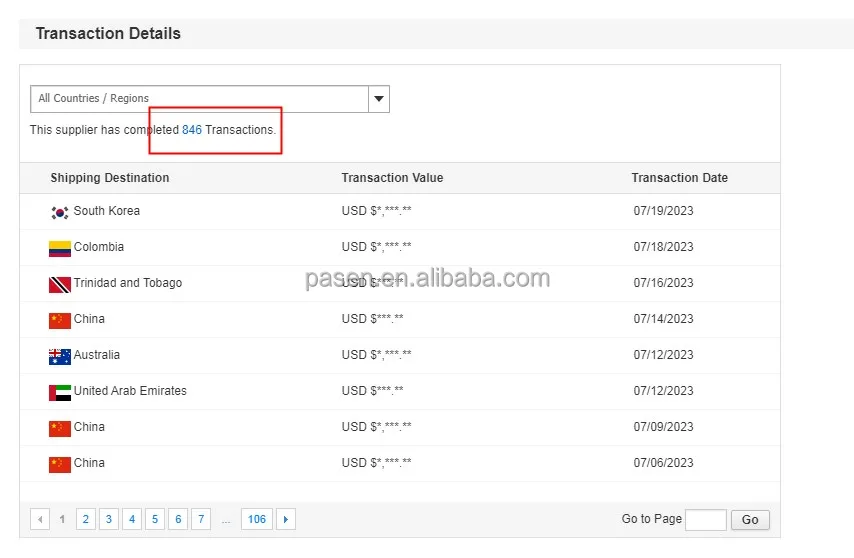
Task: Open the All Countries / Regions dropdown
Action: (x=200, y=99)
